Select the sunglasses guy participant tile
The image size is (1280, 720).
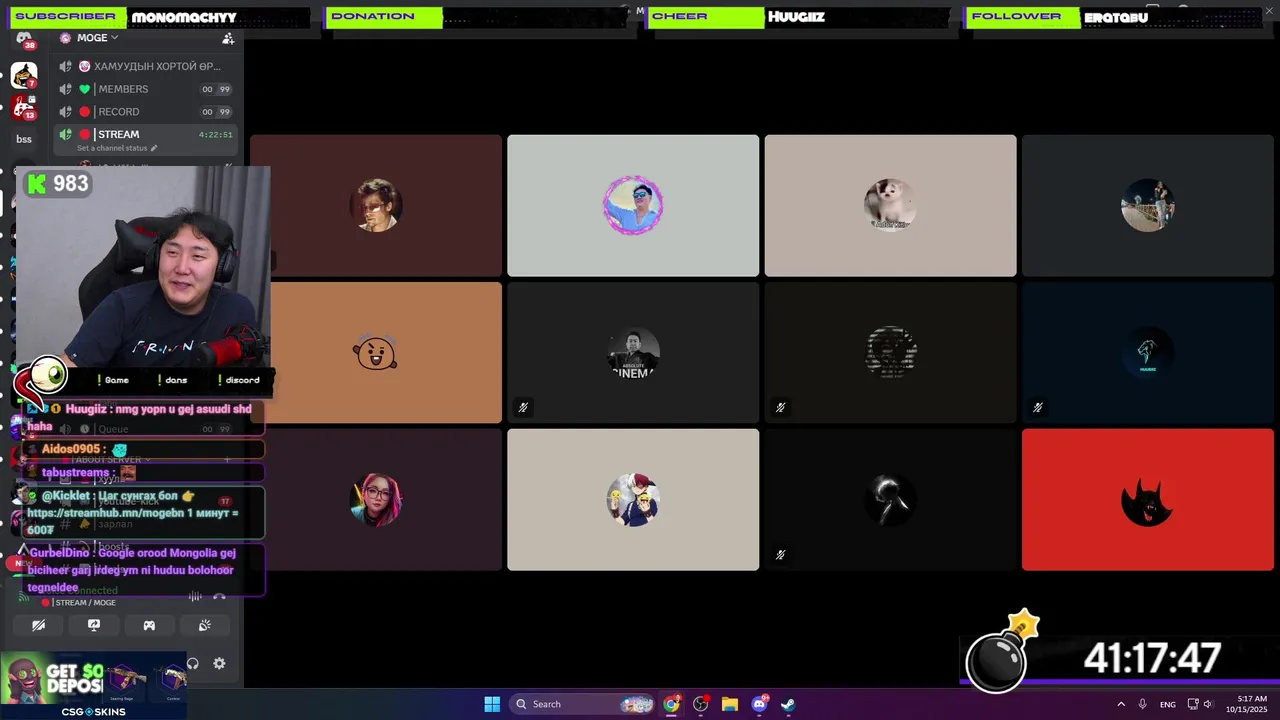[376, 205]
